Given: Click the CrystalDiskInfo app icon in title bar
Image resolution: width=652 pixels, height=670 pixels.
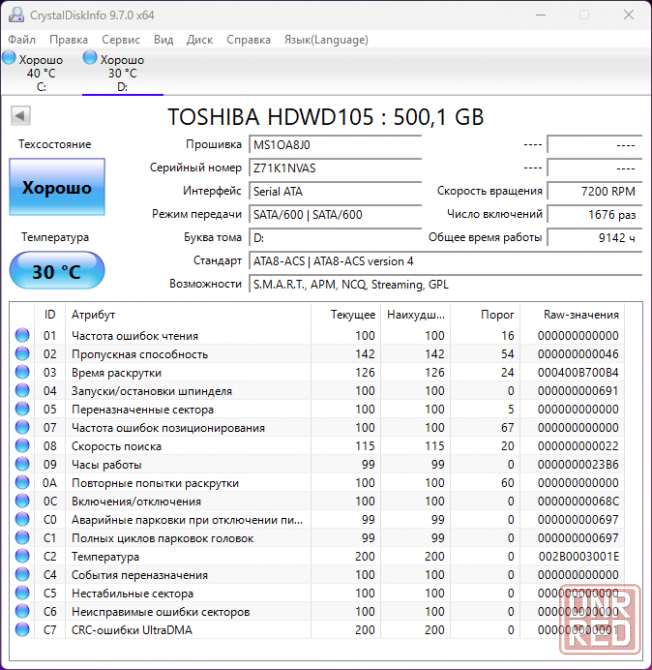Looking at the screenshot, I should pos(16,15).
